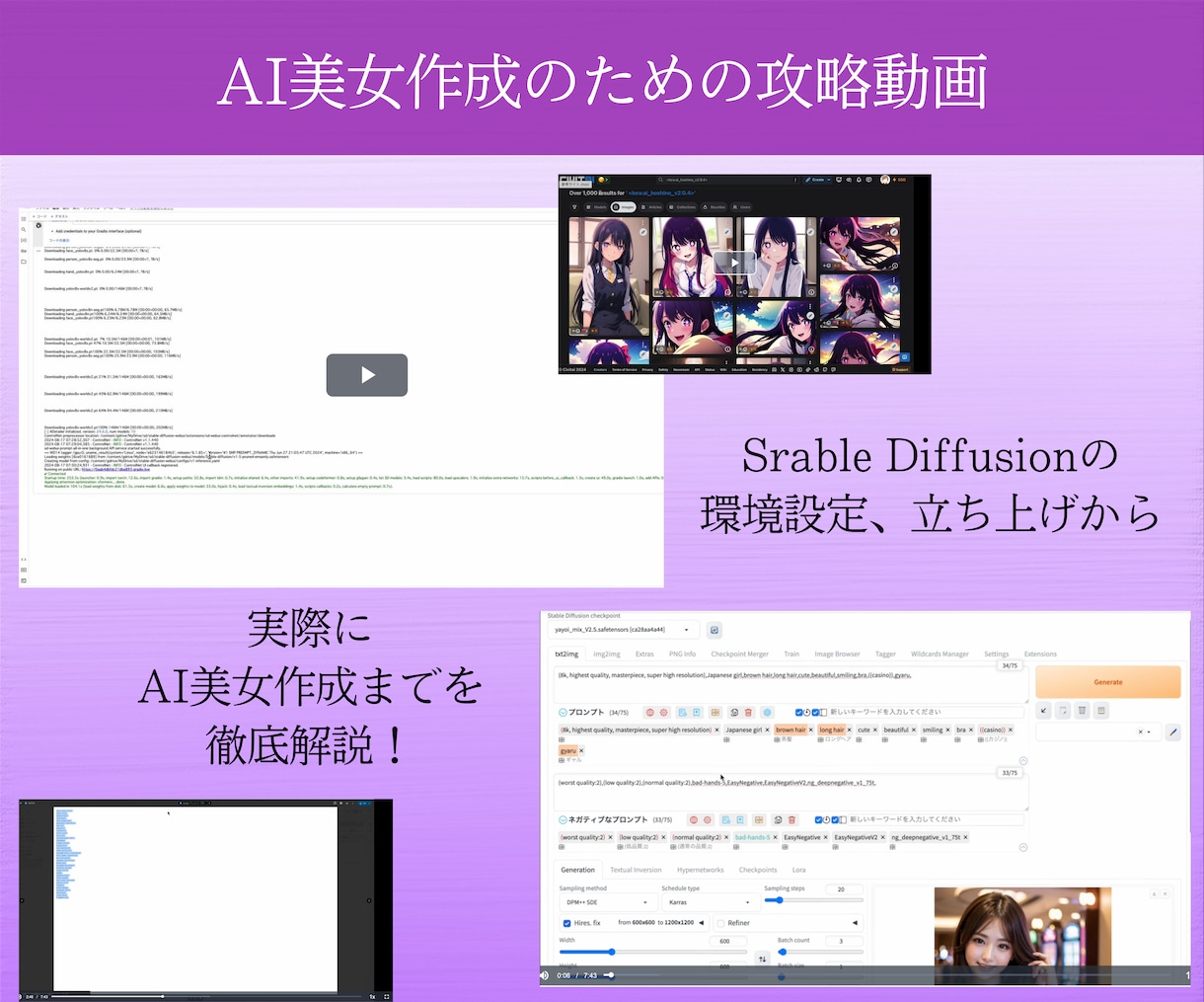This screenshot has width=1204, height=1002.
Task: Click the volume icon in the video player
Action: tap(545, 975)
